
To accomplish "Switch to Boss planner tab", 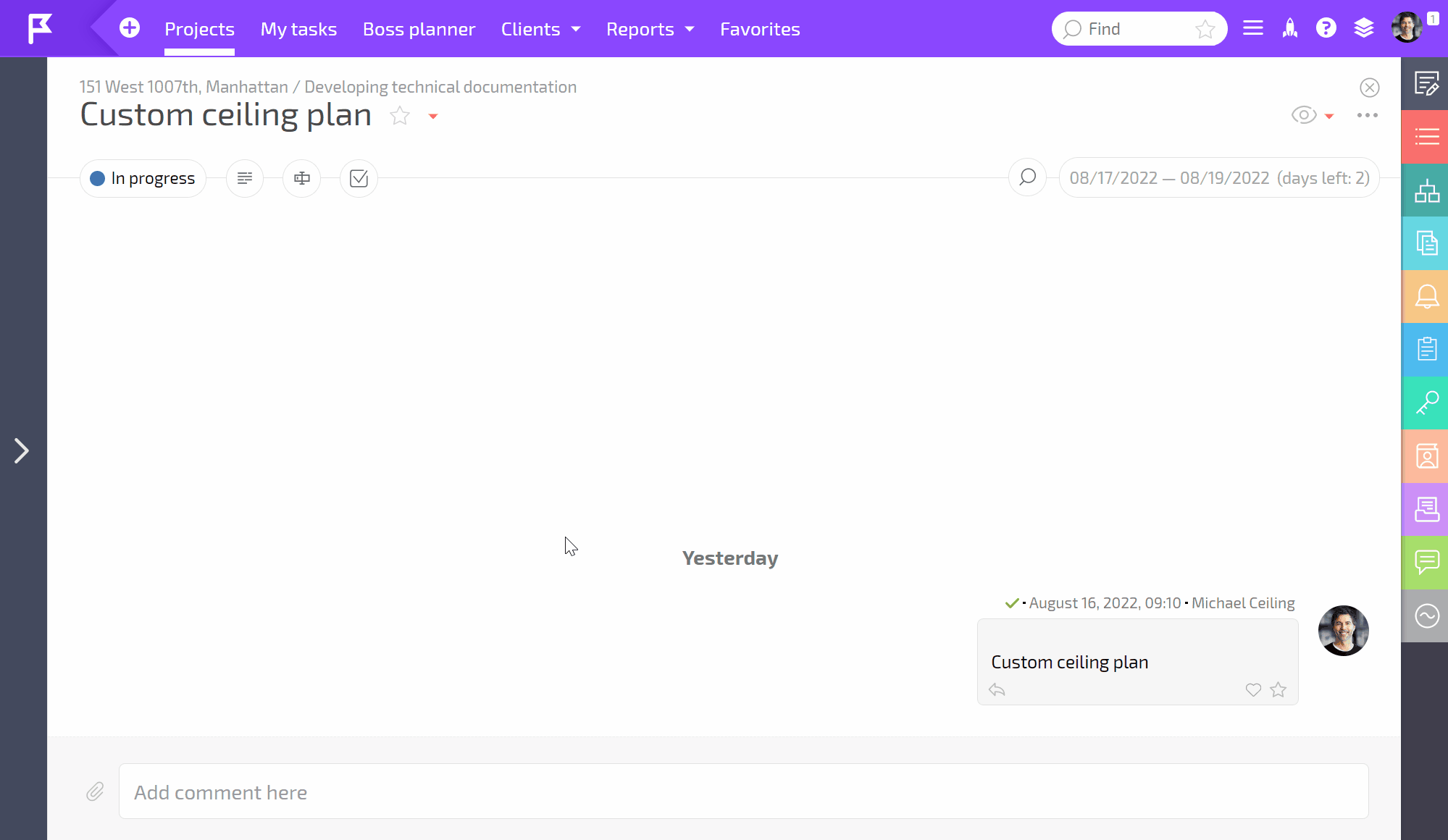I will click(x=419, y=29).
